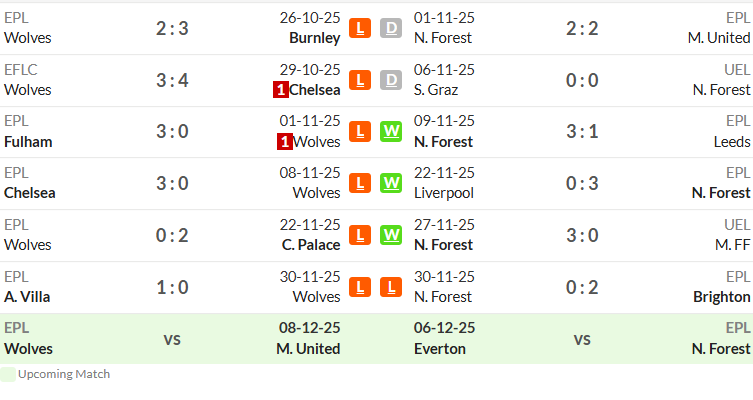The height and width of the screenshot is (400, 753).
Task: Open Brighton team link
Action: (721, 297)
